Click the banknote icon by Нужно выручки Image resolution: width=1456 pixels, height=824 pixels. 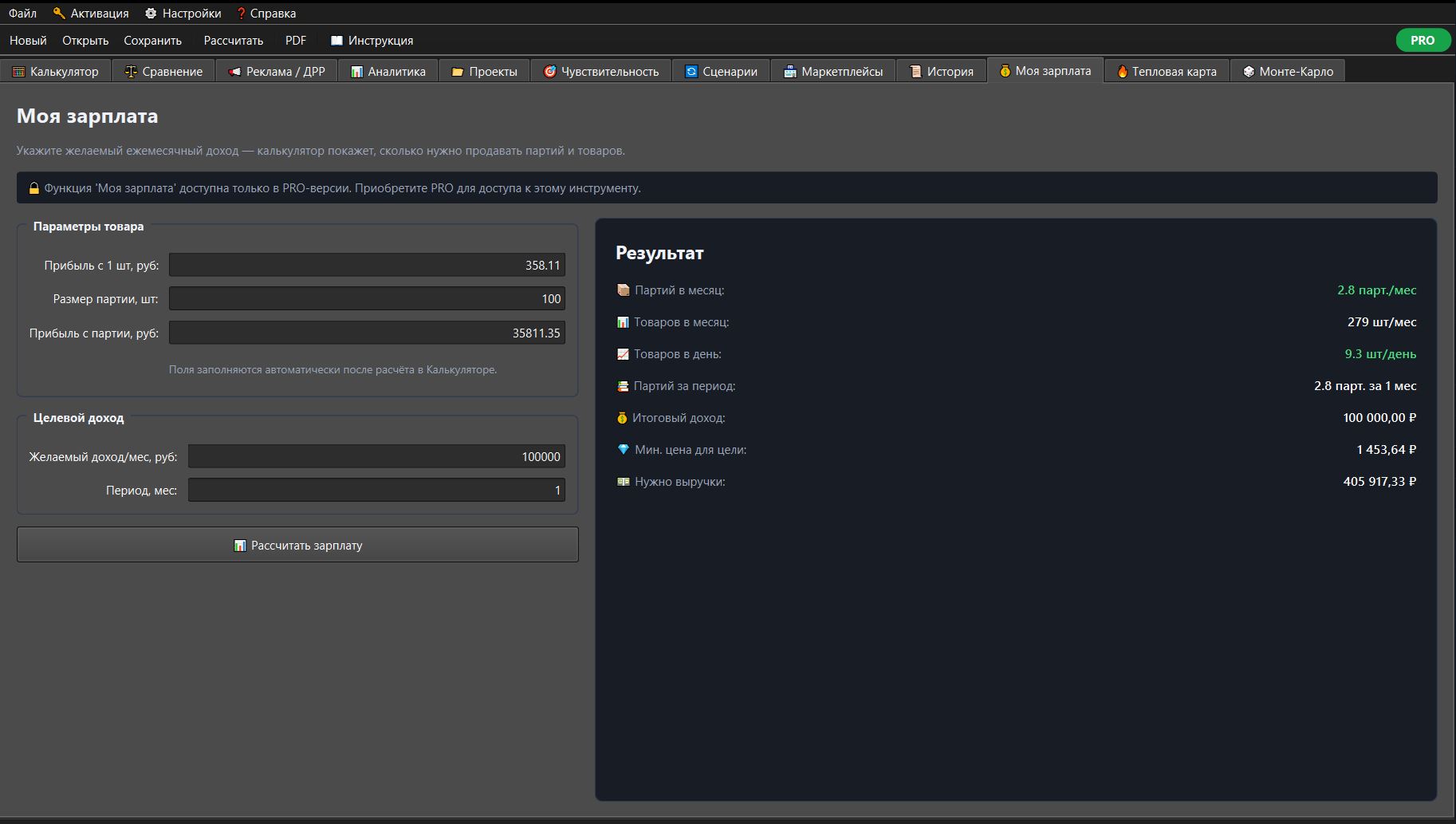point(624,481)
